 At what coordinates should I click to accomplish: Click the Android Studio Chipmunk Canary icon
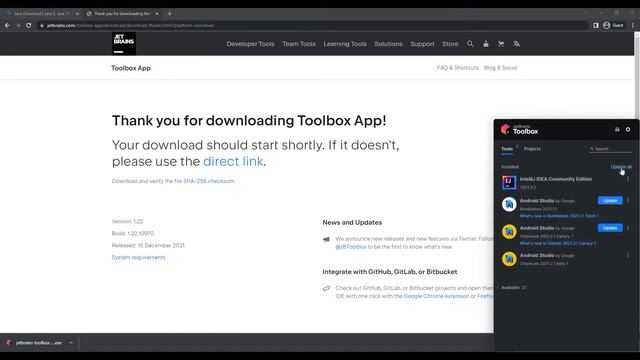pos(509,231)
